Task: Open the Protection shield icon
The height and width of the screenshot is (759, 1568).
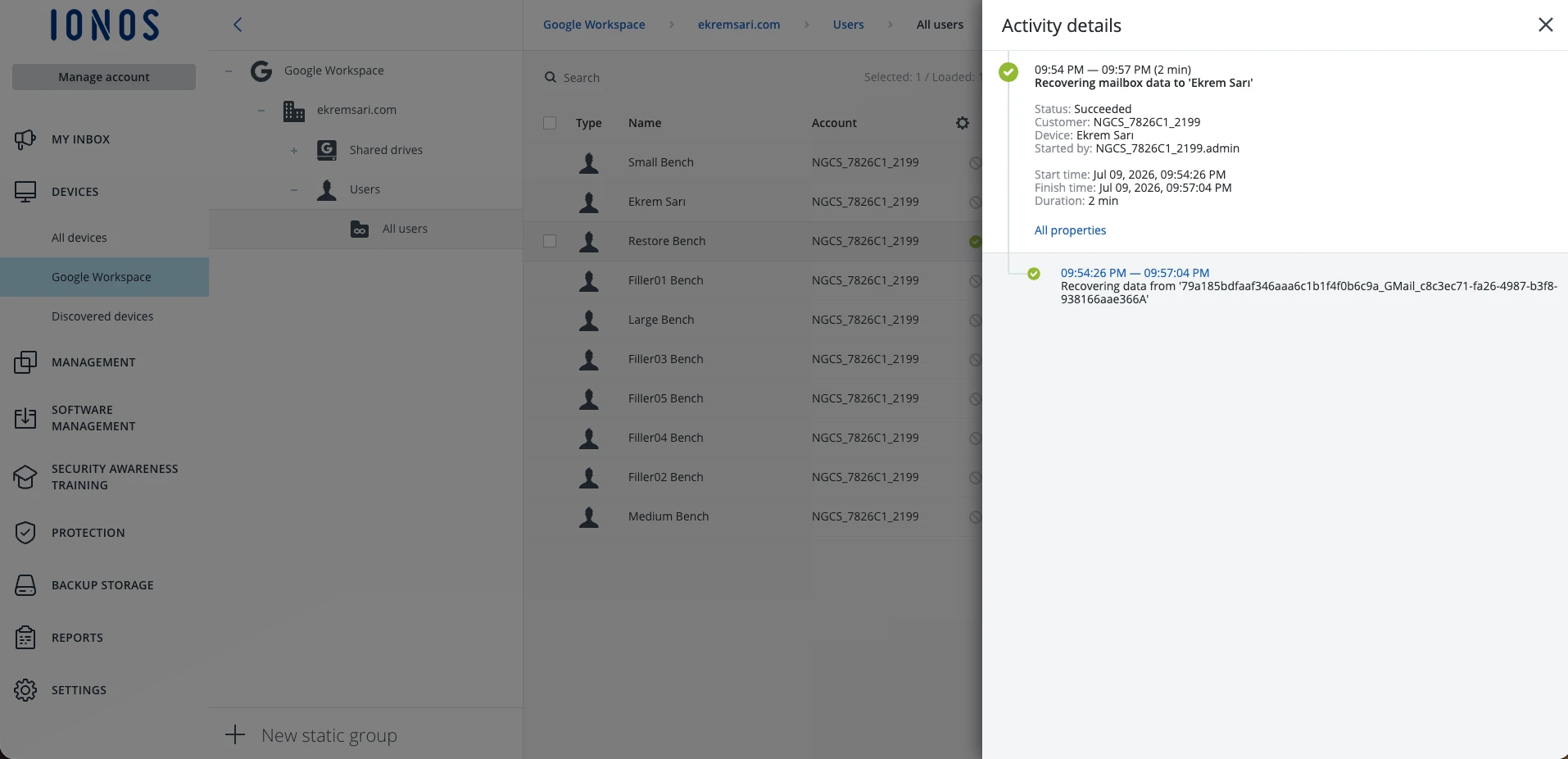Action: point(25,533)
